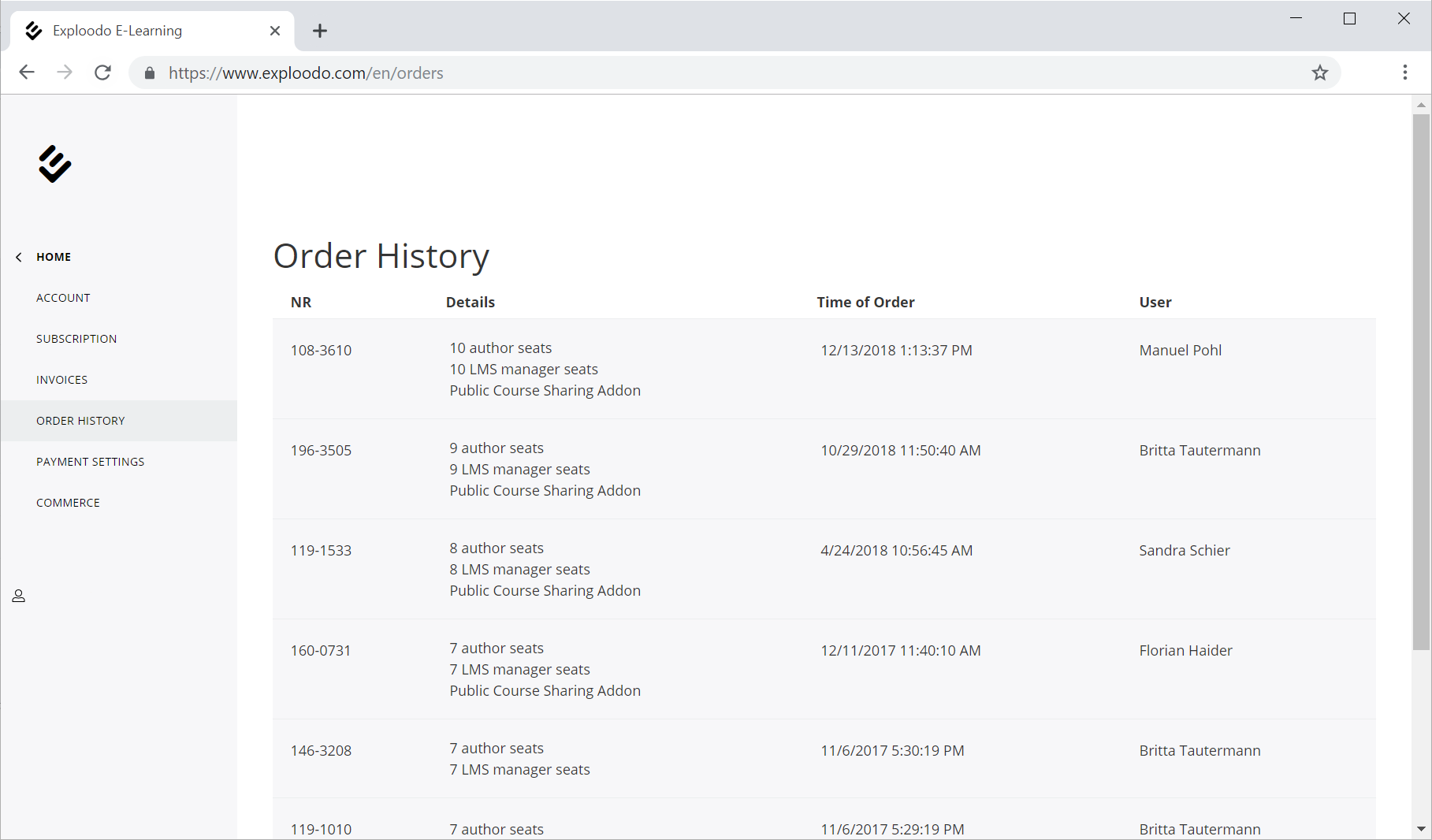Go to the Commerce section
The height and width of the screenshot is (840, 1432).
click(68, 503)
